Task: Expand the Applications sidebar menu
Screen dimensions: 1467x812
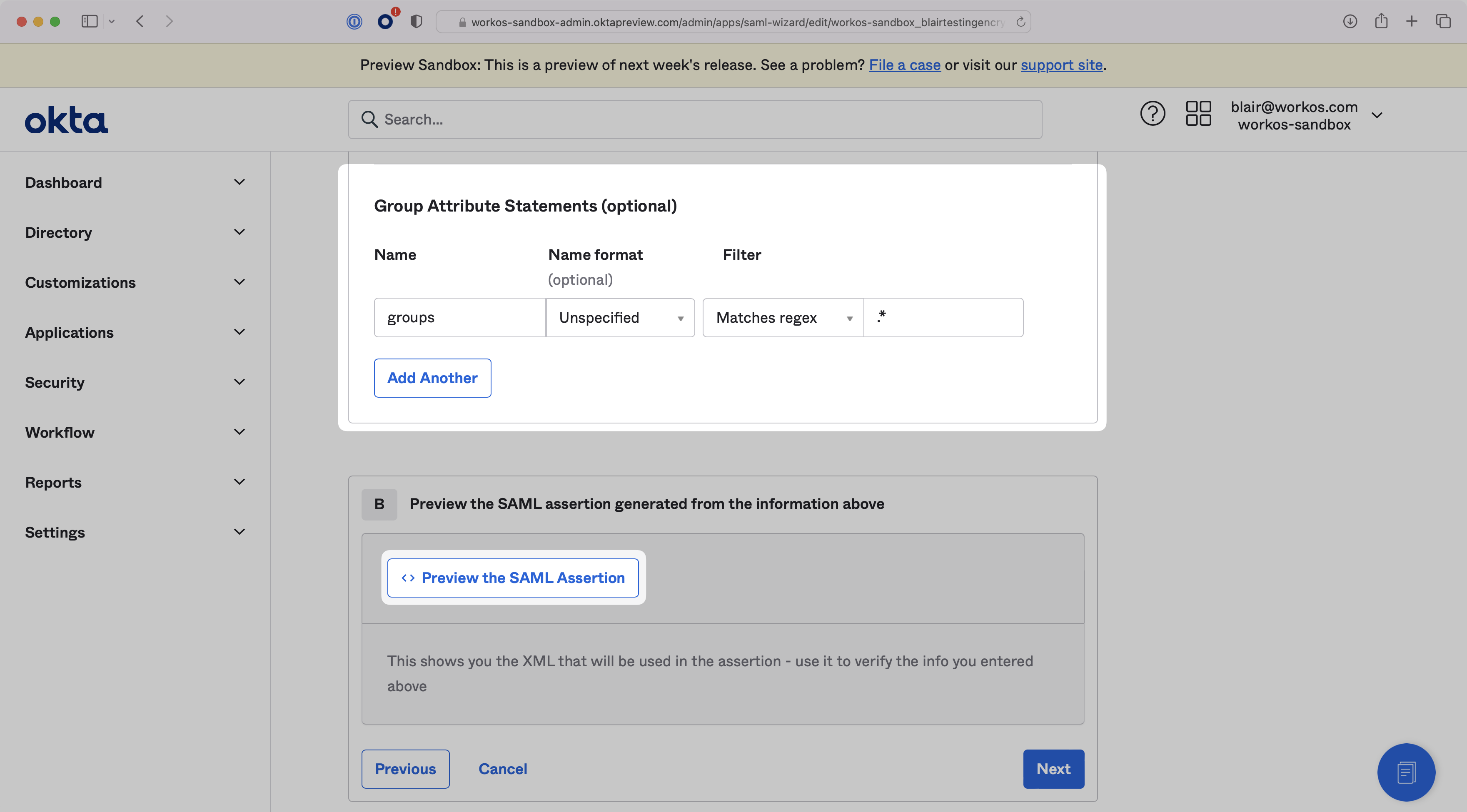Action: pos(135,333)
